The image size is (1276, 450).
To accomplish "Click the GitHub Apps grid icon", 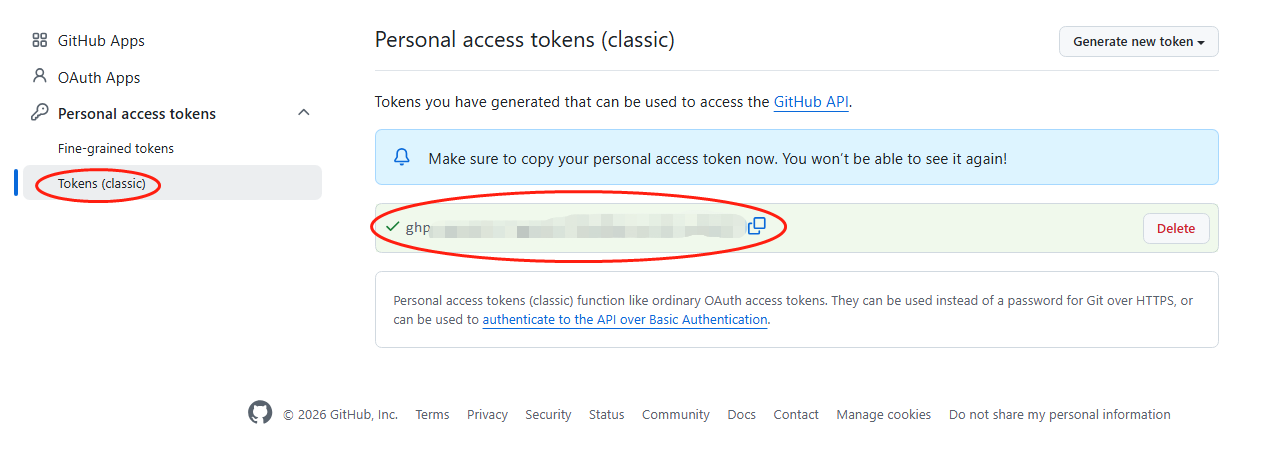I will [x=40, y=41].
